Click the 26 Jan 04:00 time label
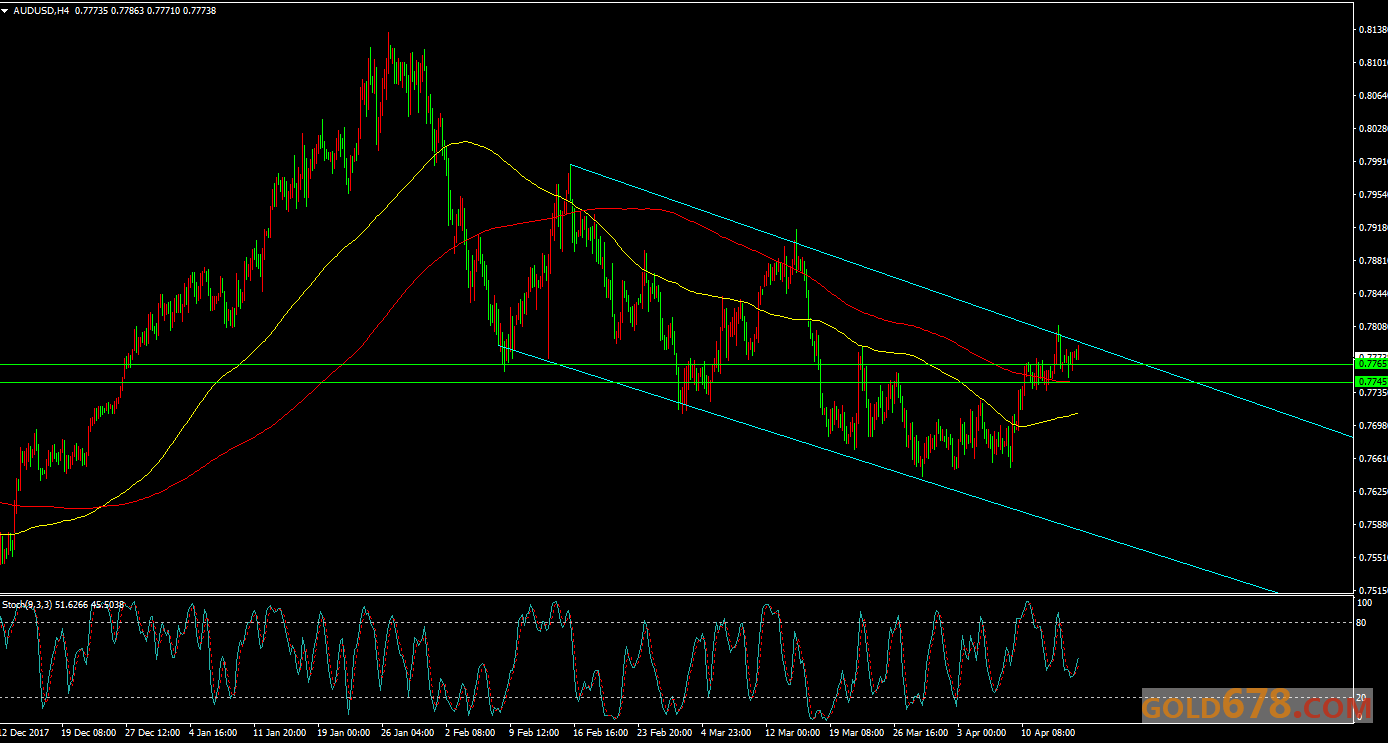Image resolution: width=1388 pixels, height=743 pixels. click(406, 733)
